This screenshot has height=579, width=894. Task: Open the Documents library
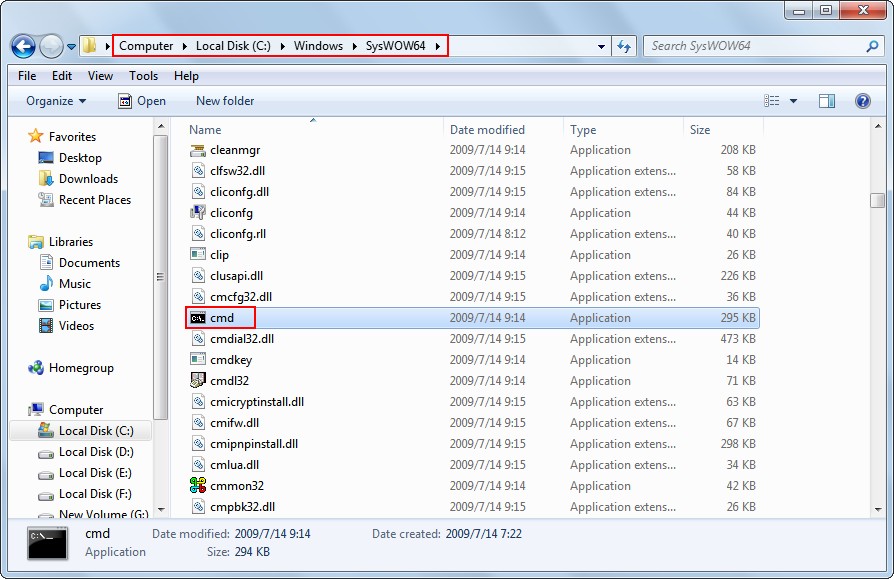tap(90, 263)
